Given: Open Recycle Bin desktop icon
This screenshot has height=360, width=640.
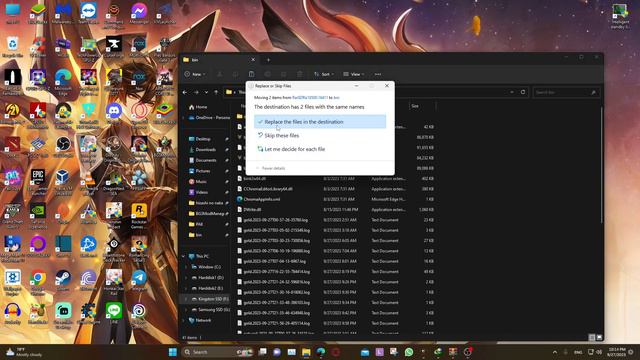Looking at the screenshot, I should pyautogui.click(x=12, y=47).
